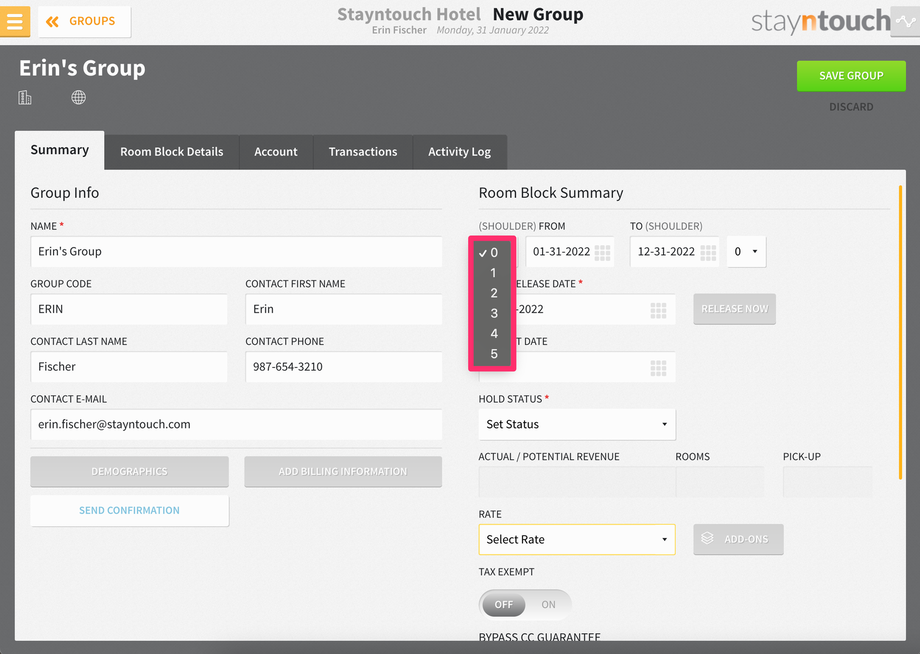Click the Contact Phone field
This screenshot has height=654, width=920.
point(343,367)
